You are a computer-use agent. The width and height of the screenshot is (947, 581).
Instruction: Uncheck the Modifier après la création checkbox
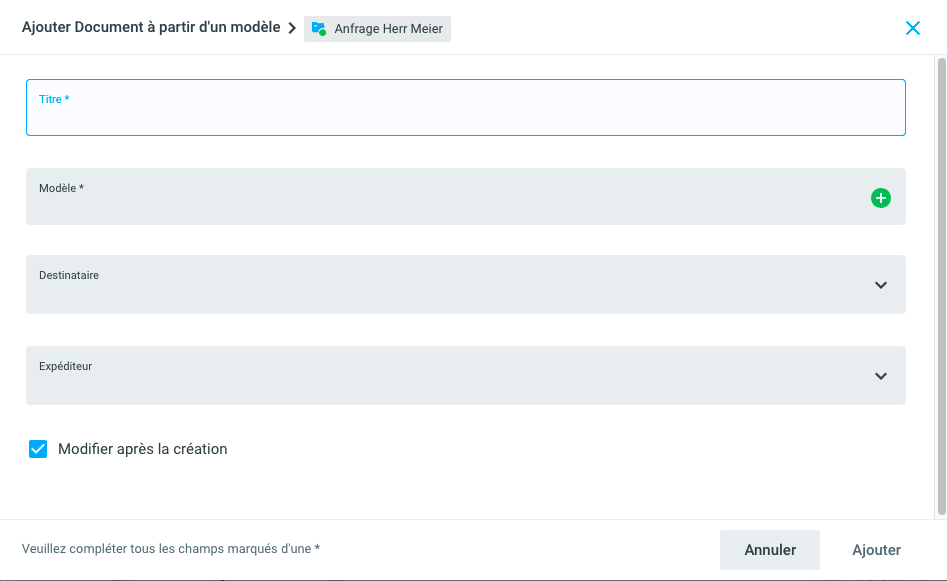click(x=38, y=449)
